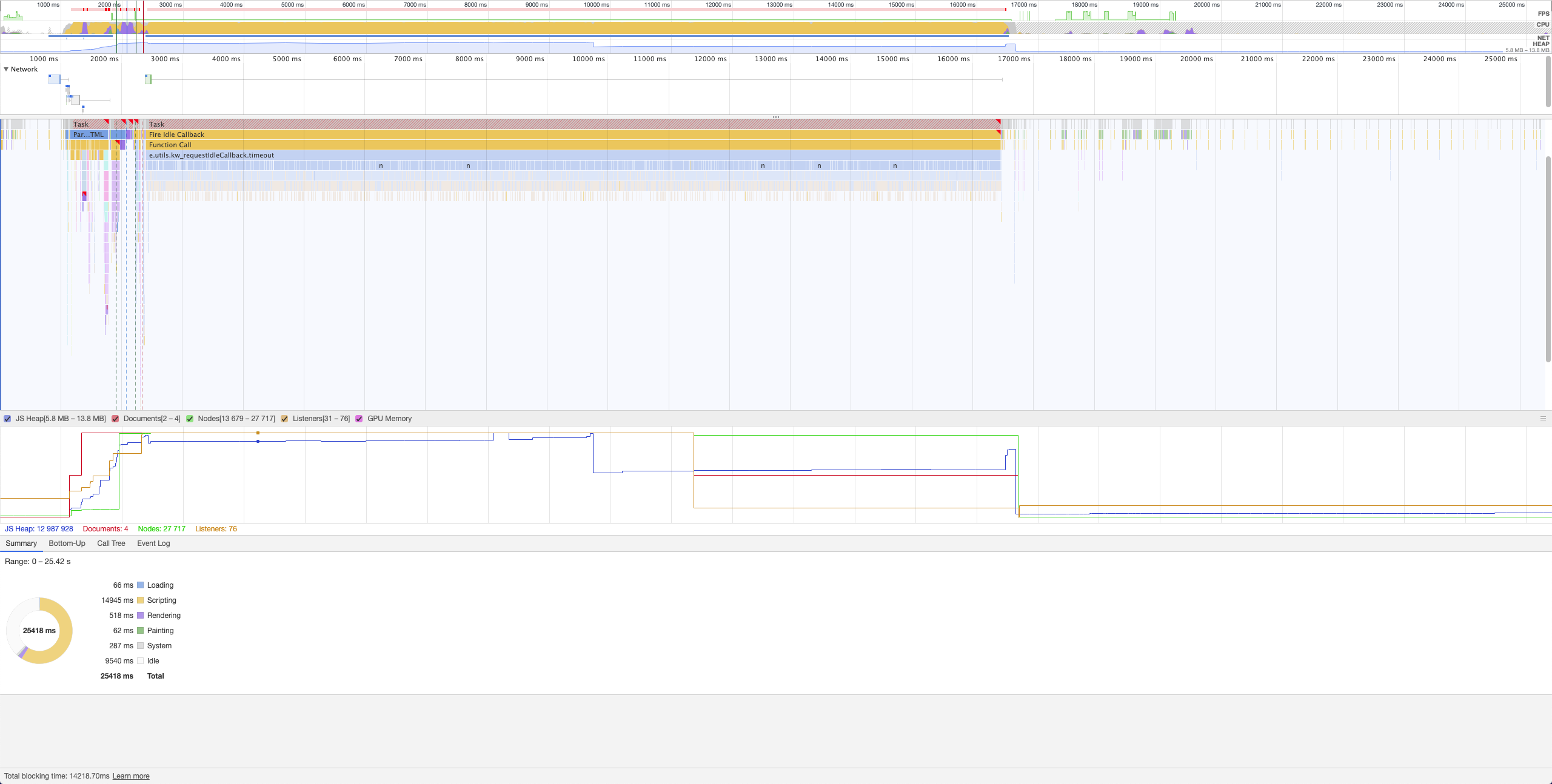This screenshot has width=1552, height=784.
Task: Toggle the Listeners counter checkbox
Action: 284,419
